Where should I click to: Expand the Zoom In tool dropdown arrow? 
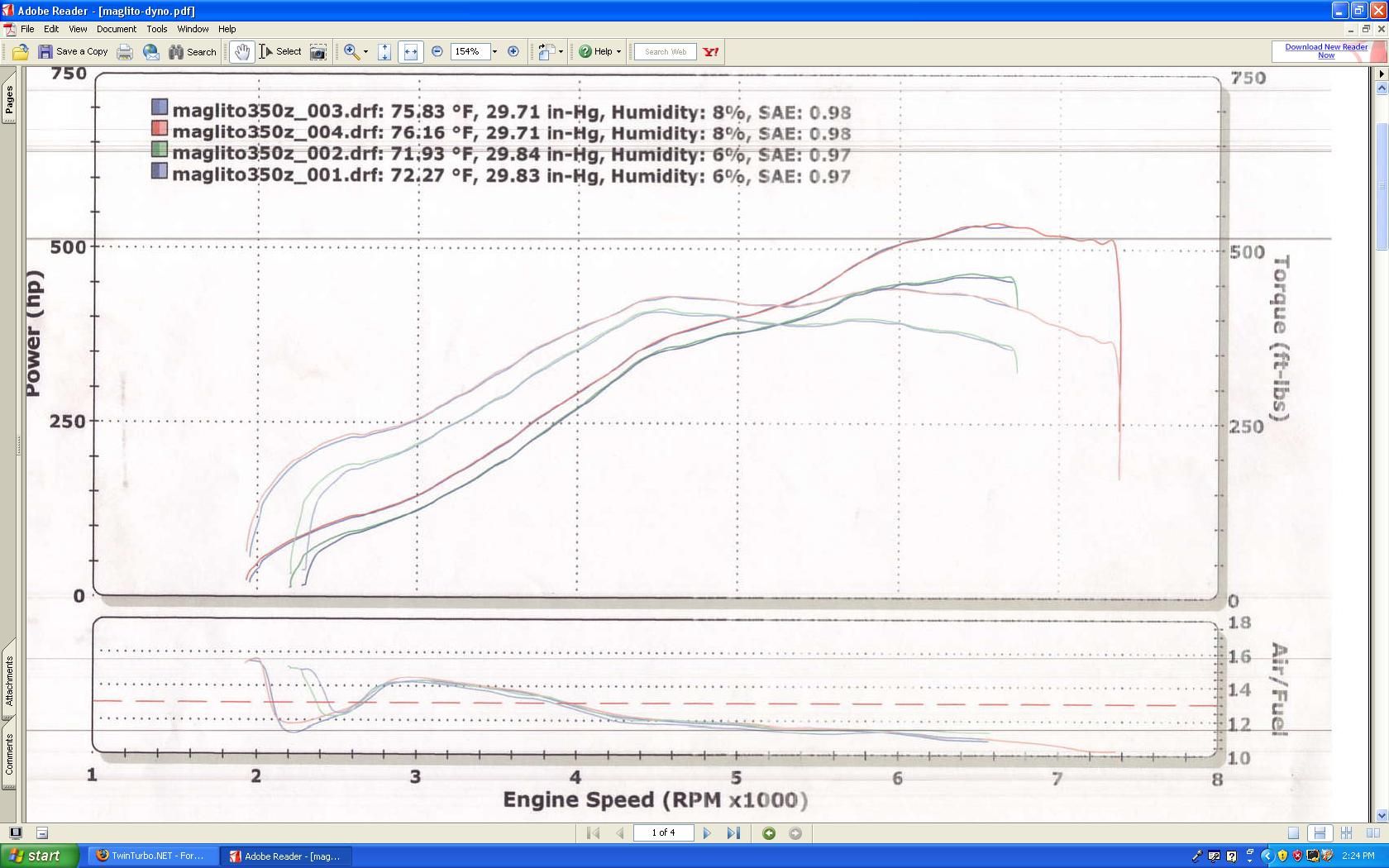tap(365, 52)
